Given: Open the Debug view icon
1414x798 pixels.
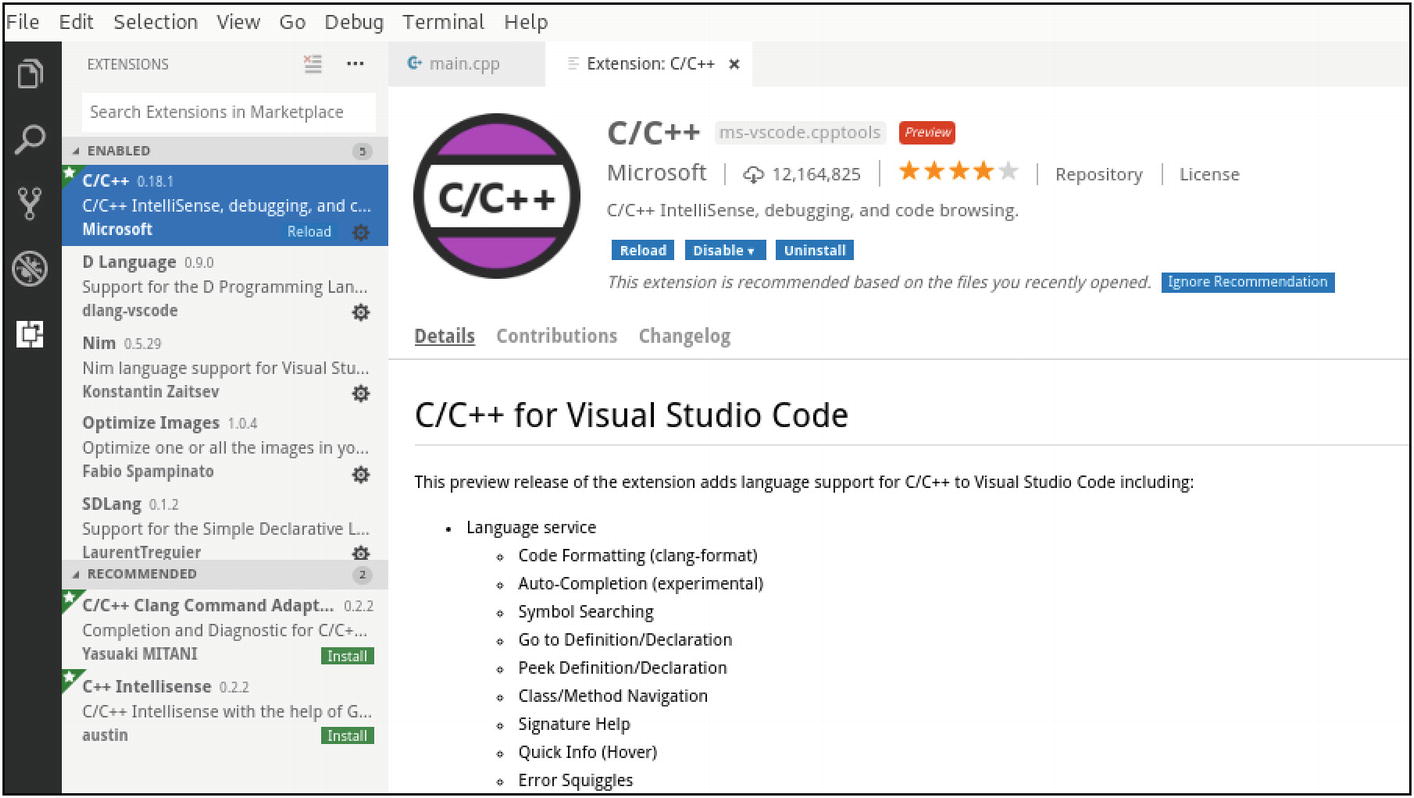Looking at the screenshot, I should (30, 269).
